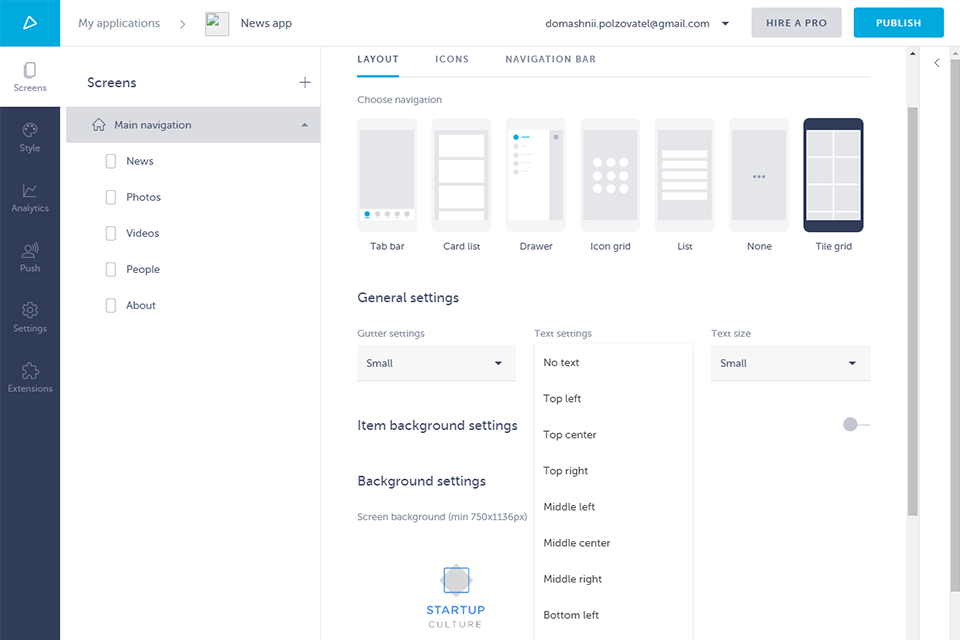The height and width of the screenshot is (640, 960).
Task: Click the Videos screen icon
Action: pos(111,233)
